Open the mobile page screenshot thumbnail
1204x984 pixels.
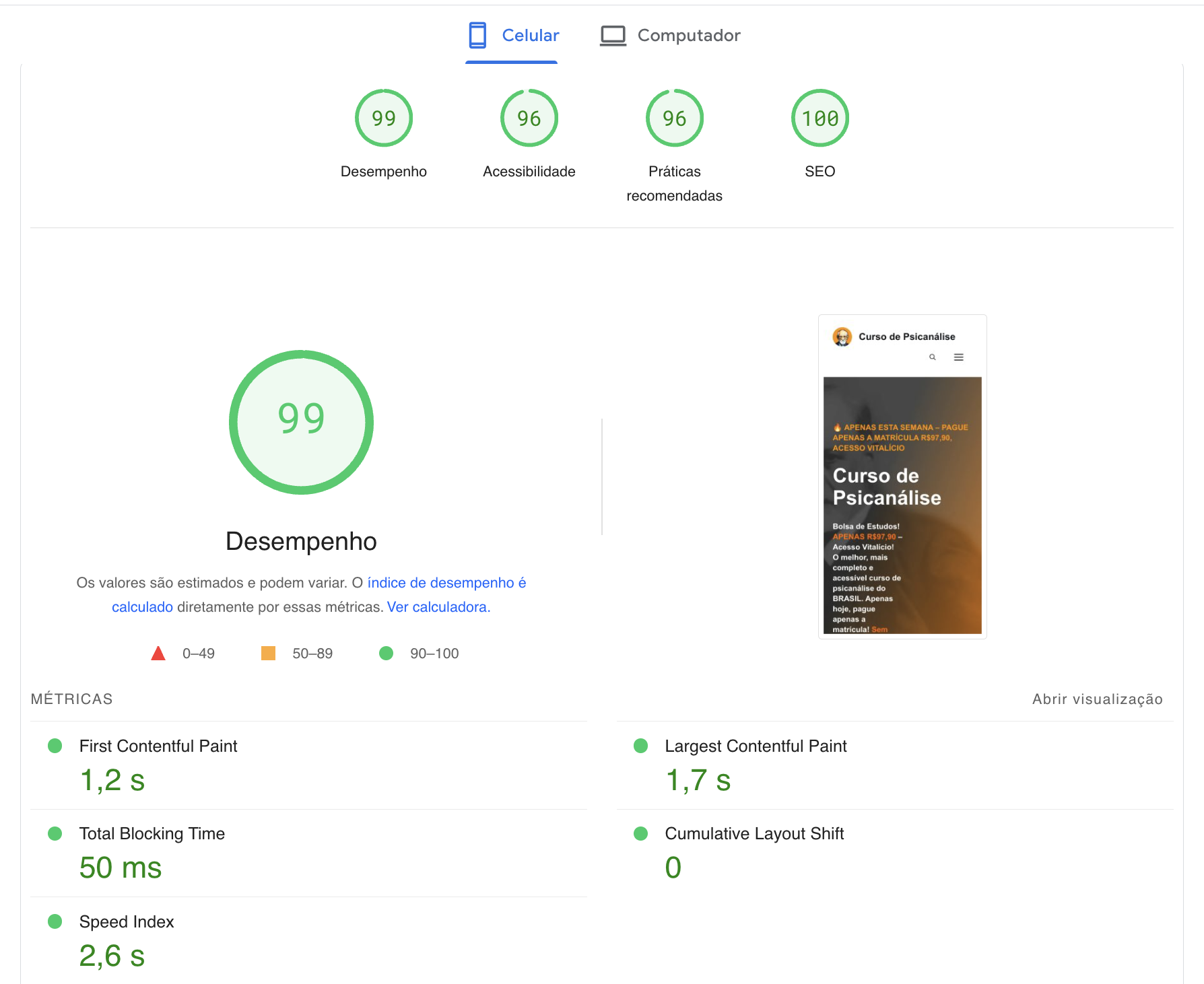[902, 477]
